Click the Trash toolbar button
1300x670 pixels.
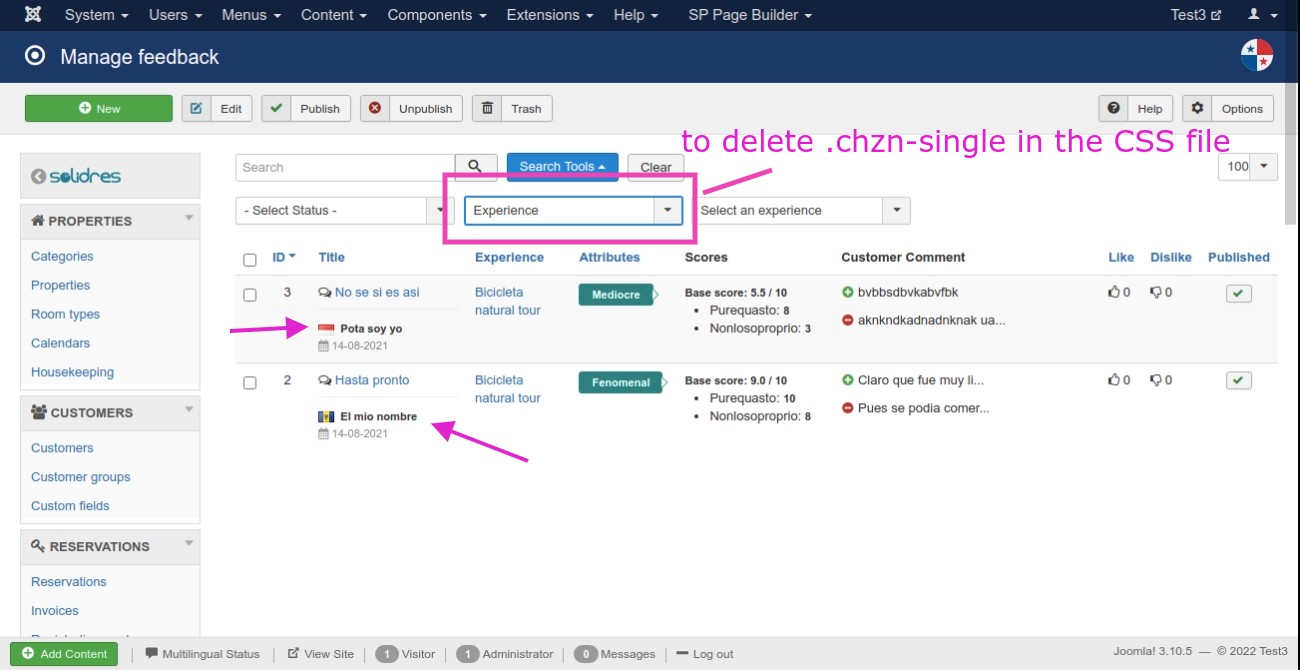(x=512, y=109)
